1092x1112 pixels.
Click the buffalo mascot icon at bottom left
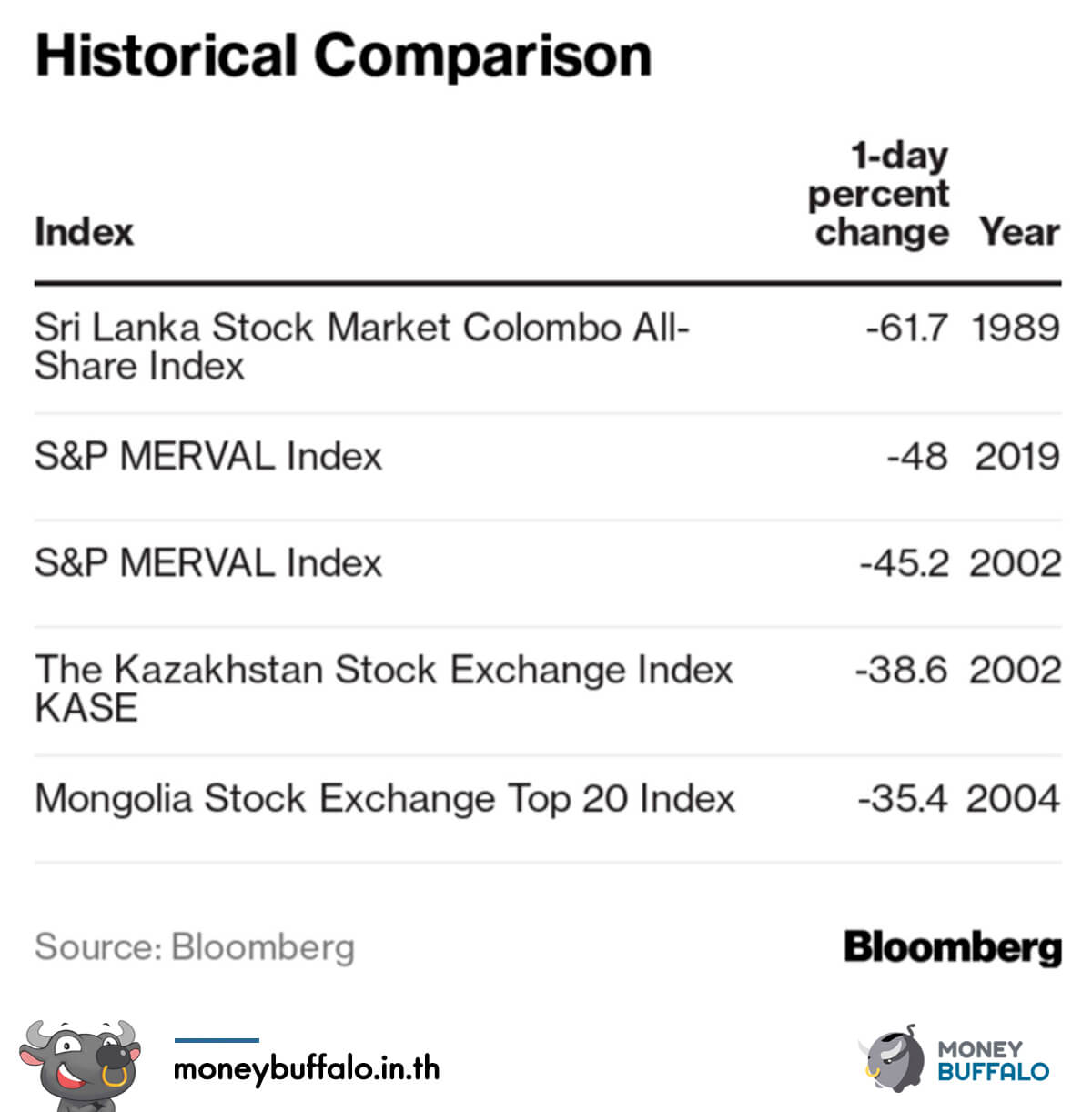80,1065
